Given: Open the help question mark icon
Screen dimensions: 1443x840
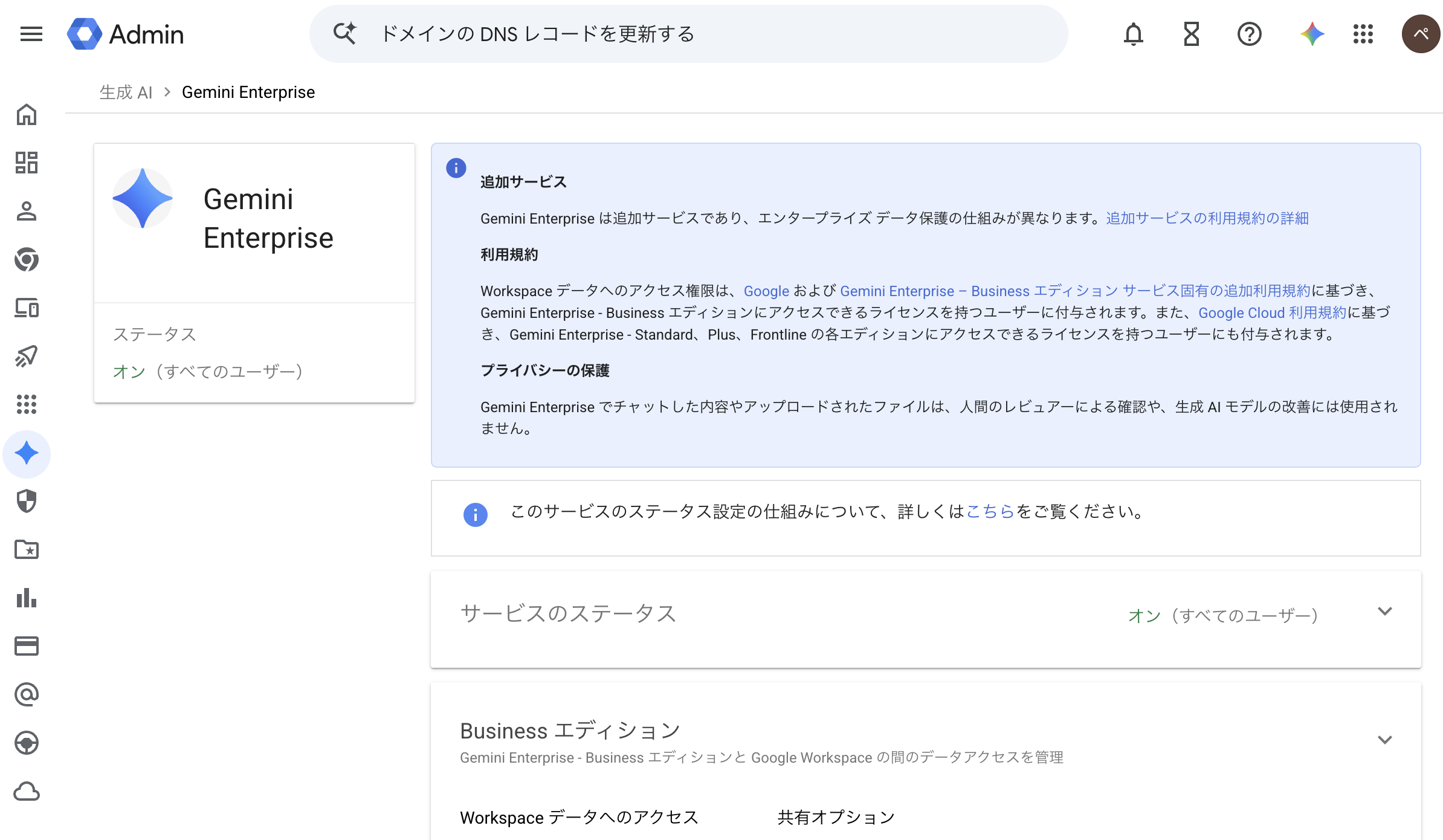Looking at the screenshot, I should [1250, 34].
